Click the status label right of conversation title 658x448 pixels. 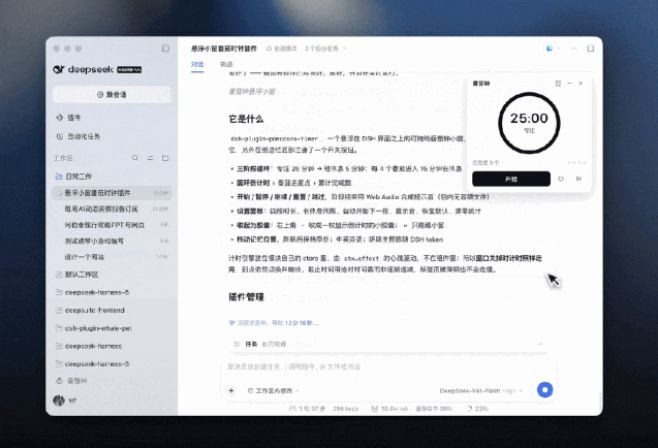click(x=282, y=49)
